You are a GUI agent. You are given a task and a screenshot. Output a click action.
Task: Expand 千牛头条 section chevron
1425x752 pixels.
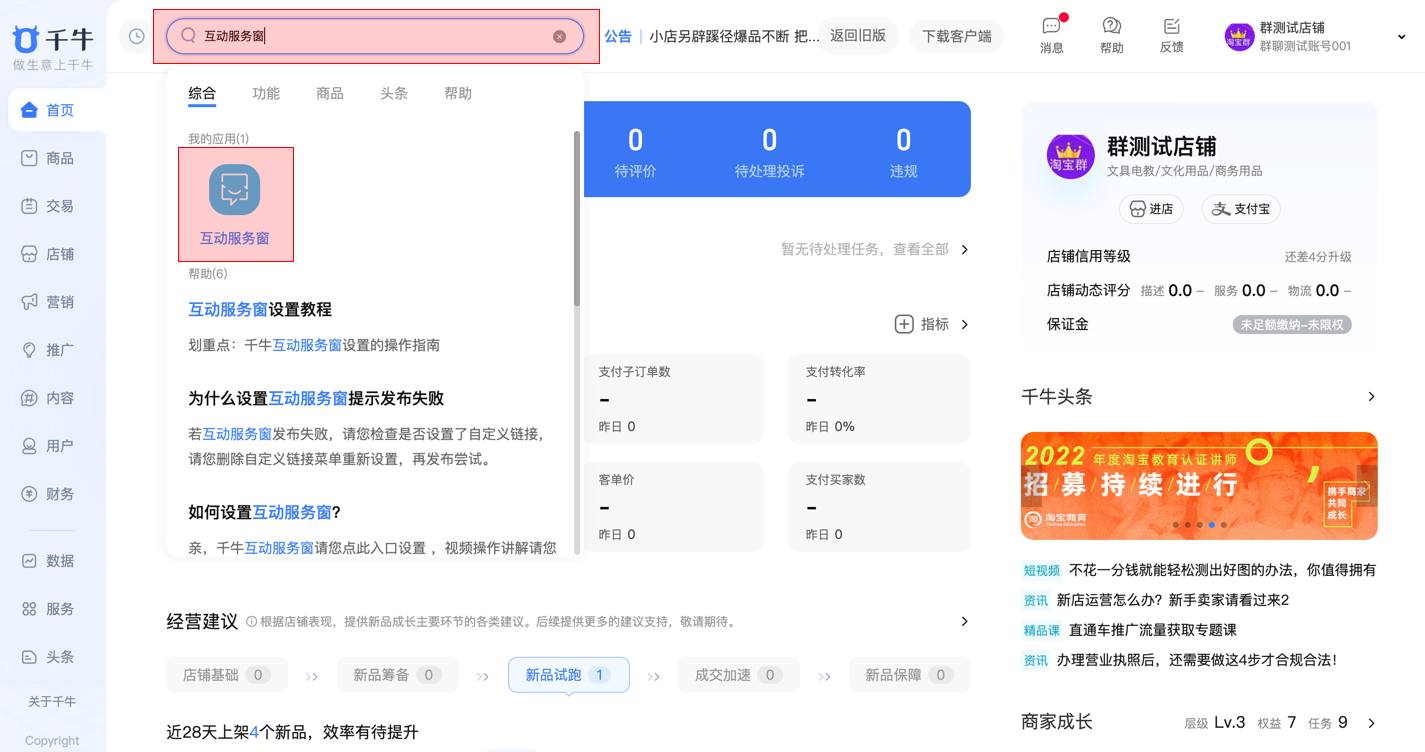1371,397
